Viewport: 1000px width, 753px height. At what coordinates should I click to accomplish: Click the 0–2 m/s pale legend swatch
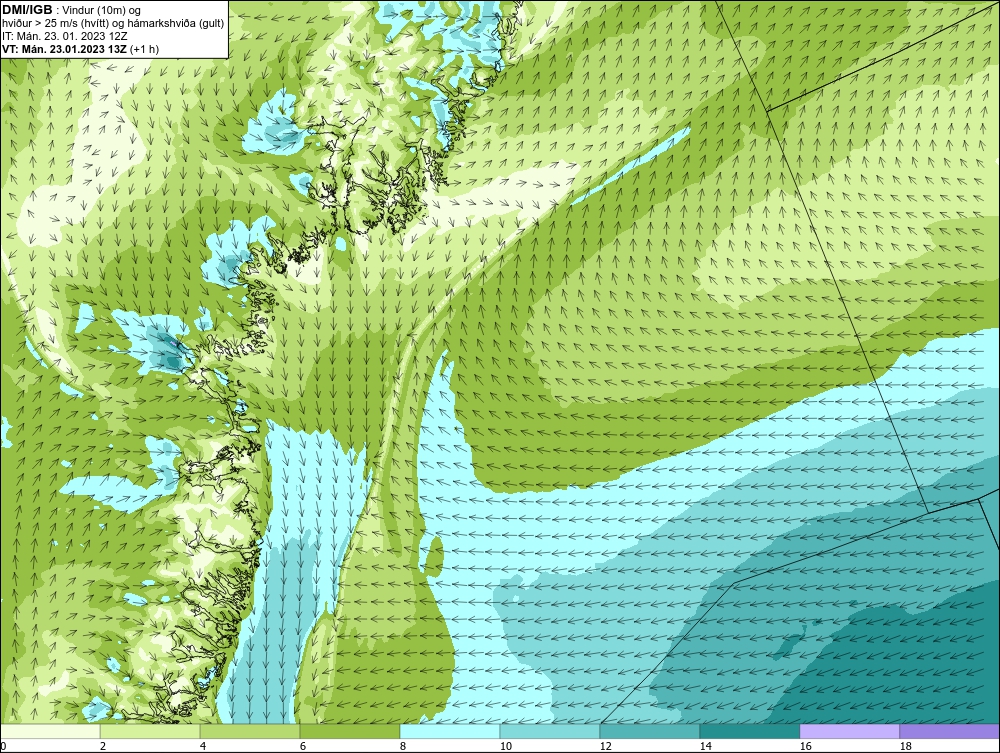coord(50,731)
